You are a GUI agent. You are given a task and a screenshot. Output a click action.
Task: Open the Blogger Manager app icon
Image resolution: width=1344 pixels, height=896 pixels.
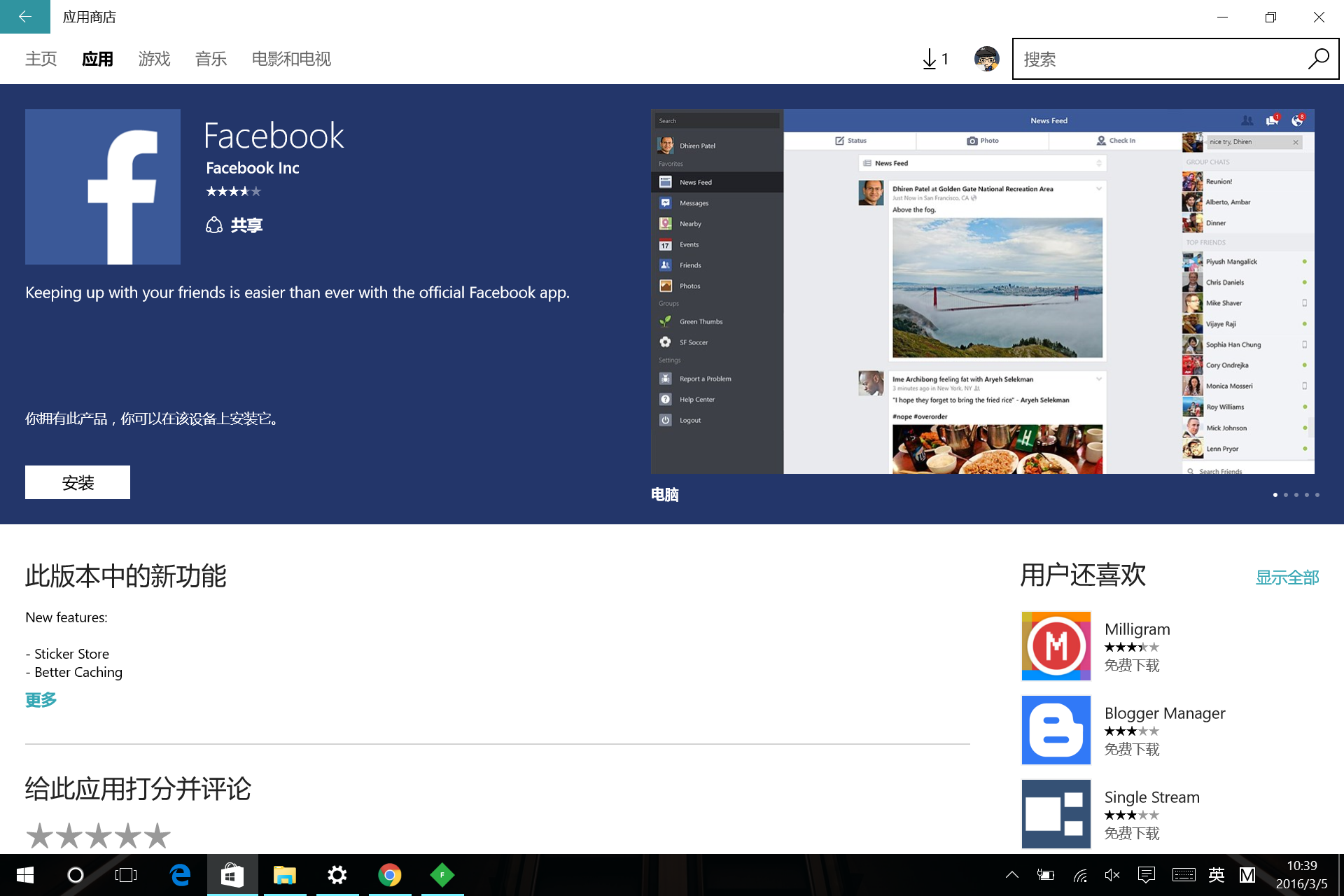coord(1056,729)
